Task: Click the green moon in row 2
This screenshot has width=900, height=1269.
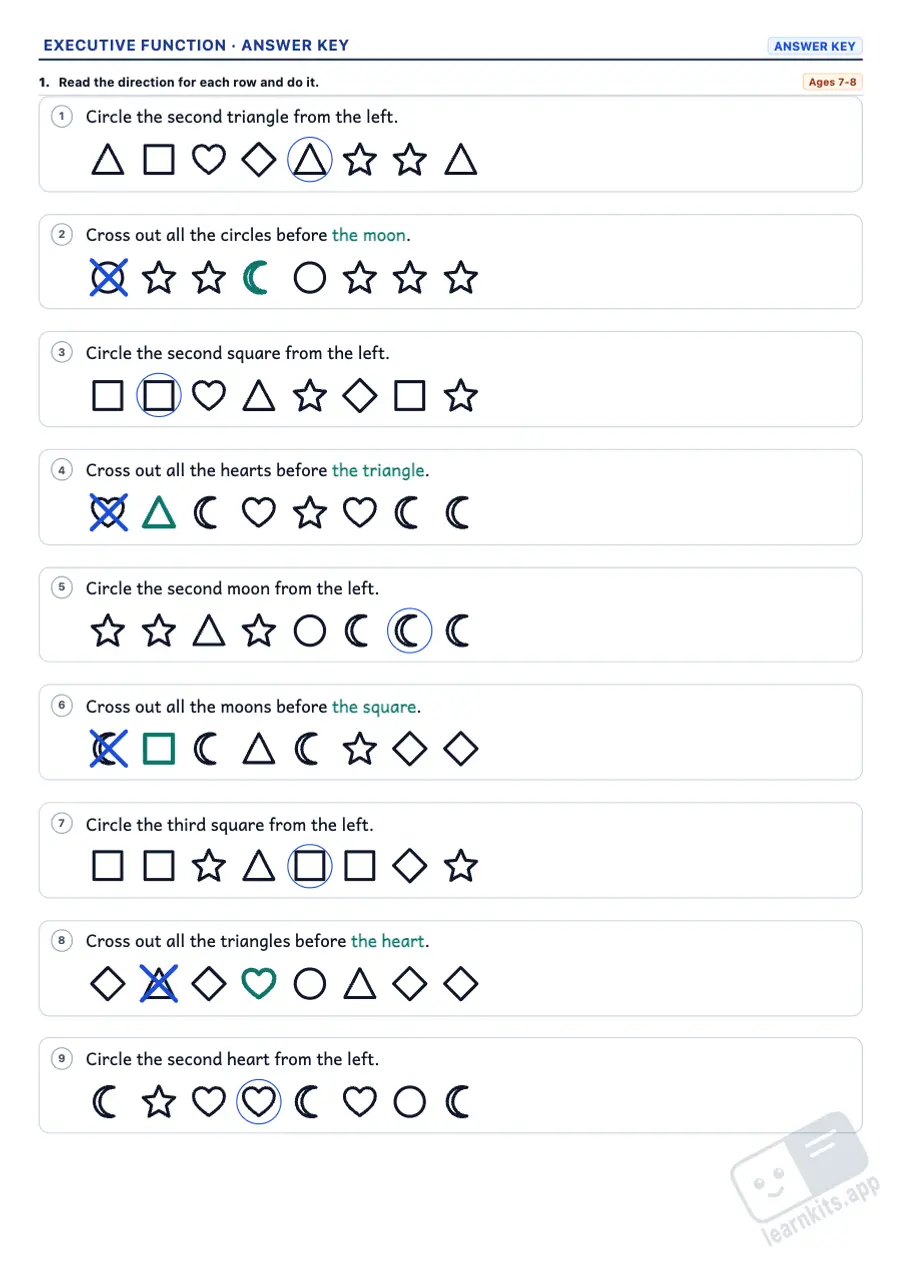Action: (257, 278)
